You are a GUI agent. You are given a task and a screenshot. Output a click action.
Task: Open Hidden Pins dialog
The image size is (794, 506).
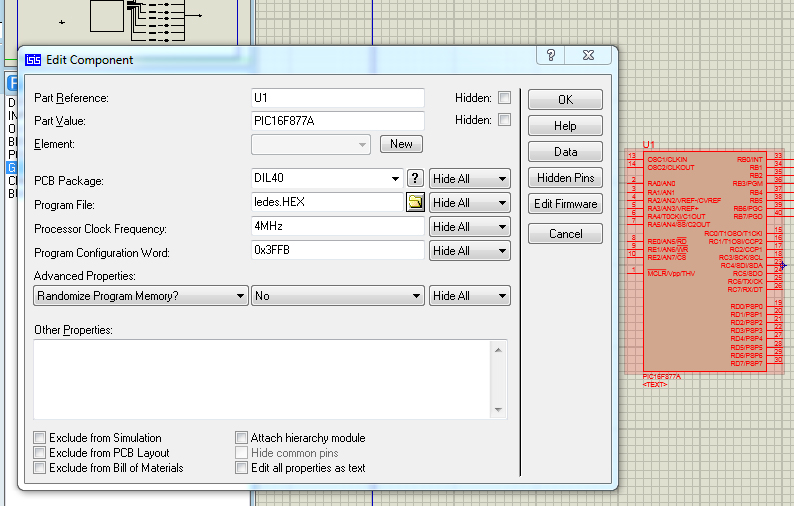pyautogui.click(x=565, y=178)
